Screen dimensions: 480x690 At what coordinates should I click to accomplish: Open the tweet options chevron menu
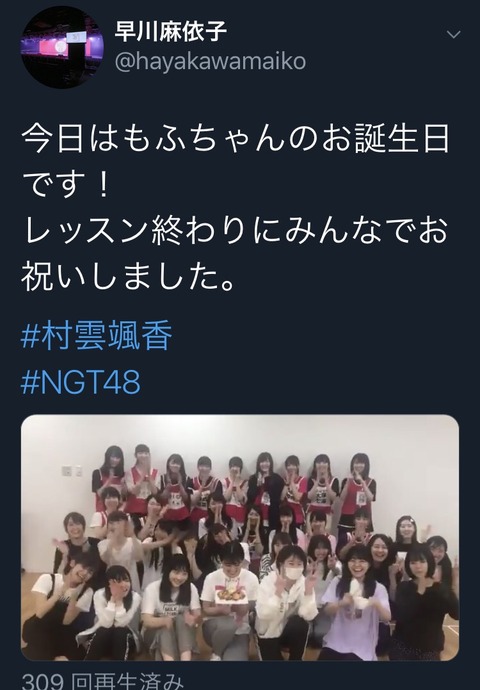pyautogui.click(x=453, y=34)
